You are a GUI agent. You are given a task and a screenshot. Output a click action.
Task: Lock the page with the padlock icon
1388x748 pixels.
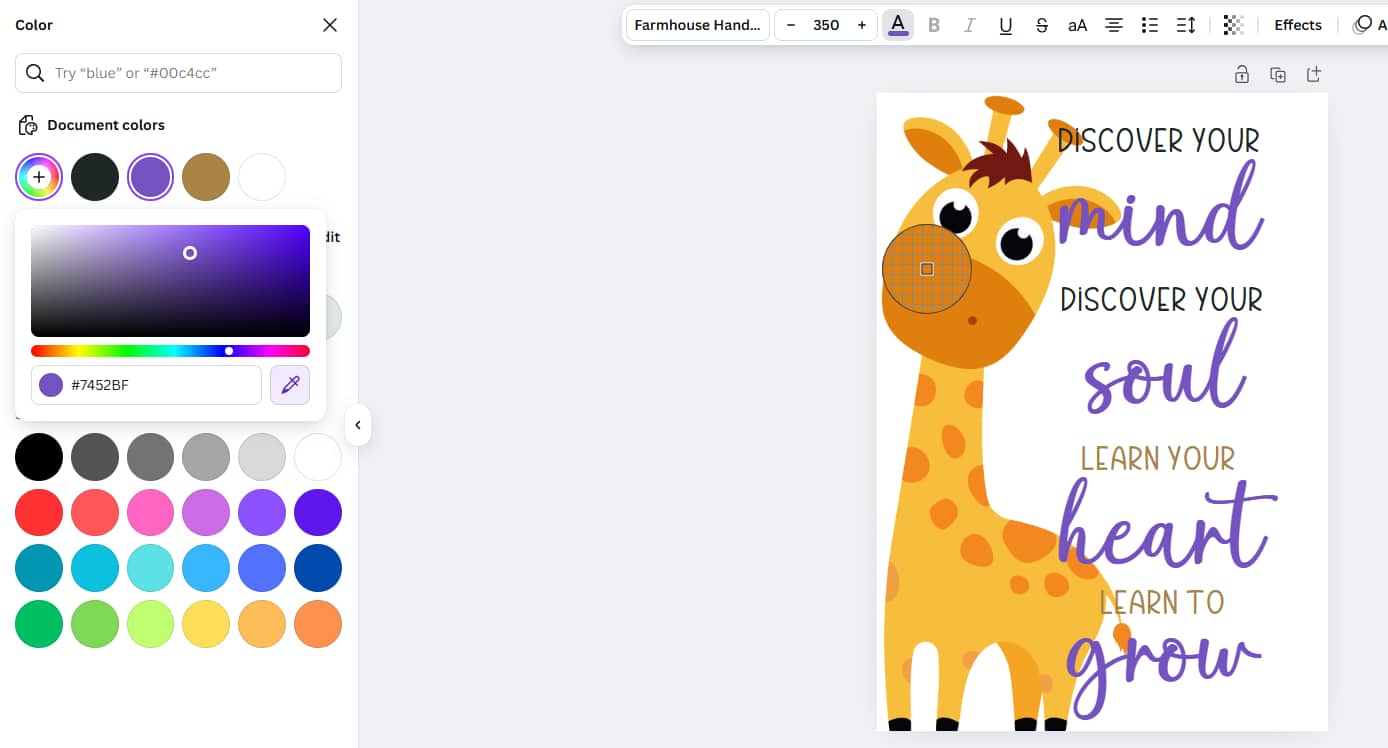coord(1242,74)
